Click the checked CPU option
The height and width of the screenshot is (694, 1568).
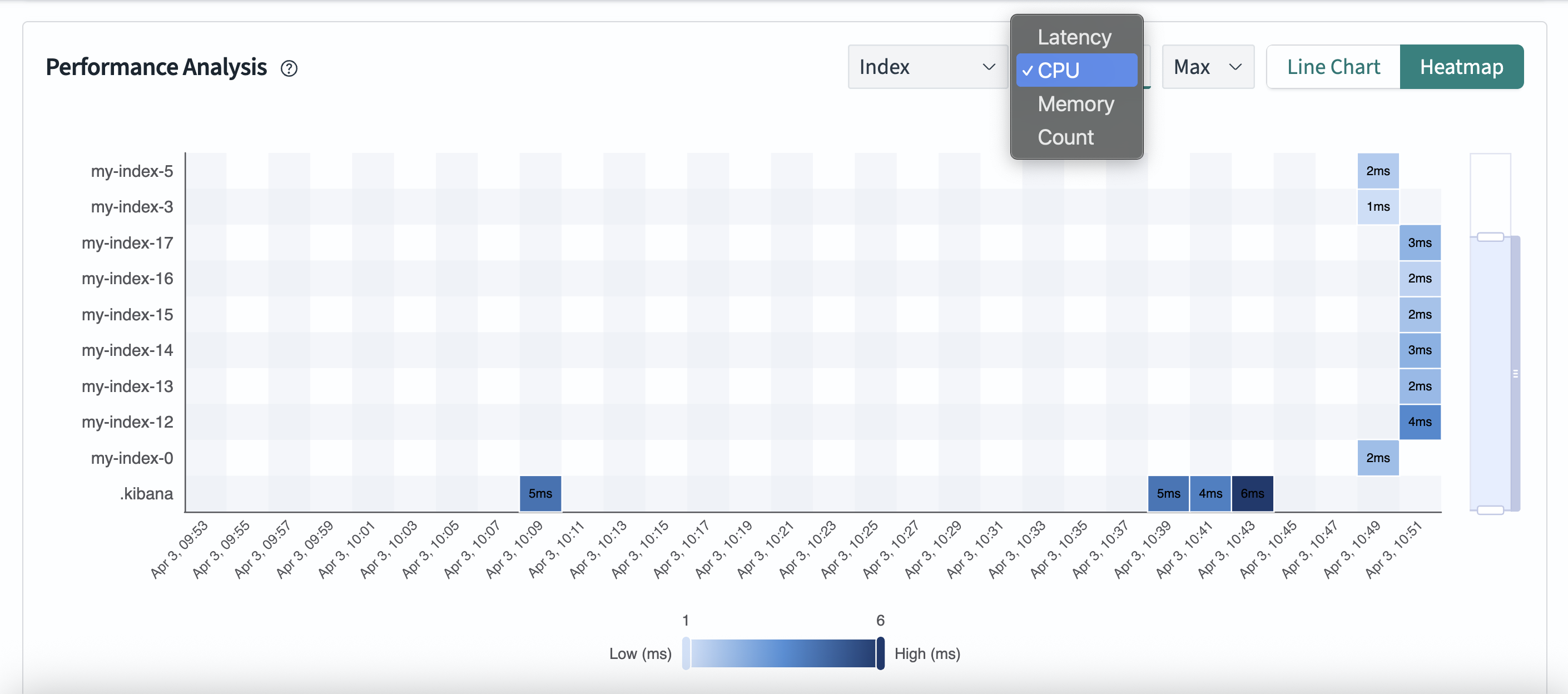coord(1075,71)
